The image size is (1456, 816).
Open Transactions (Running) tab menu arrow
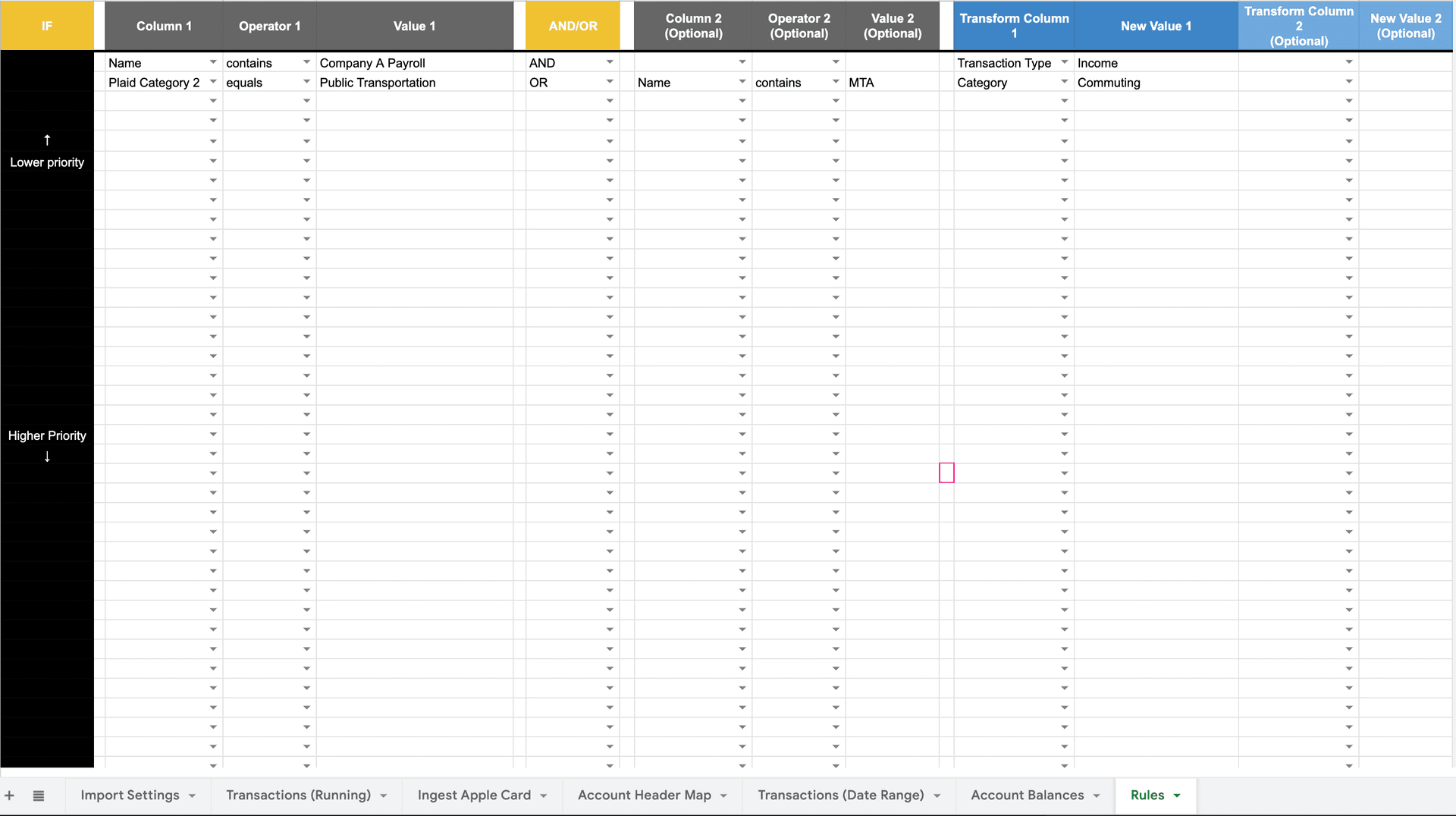point(384,796)
